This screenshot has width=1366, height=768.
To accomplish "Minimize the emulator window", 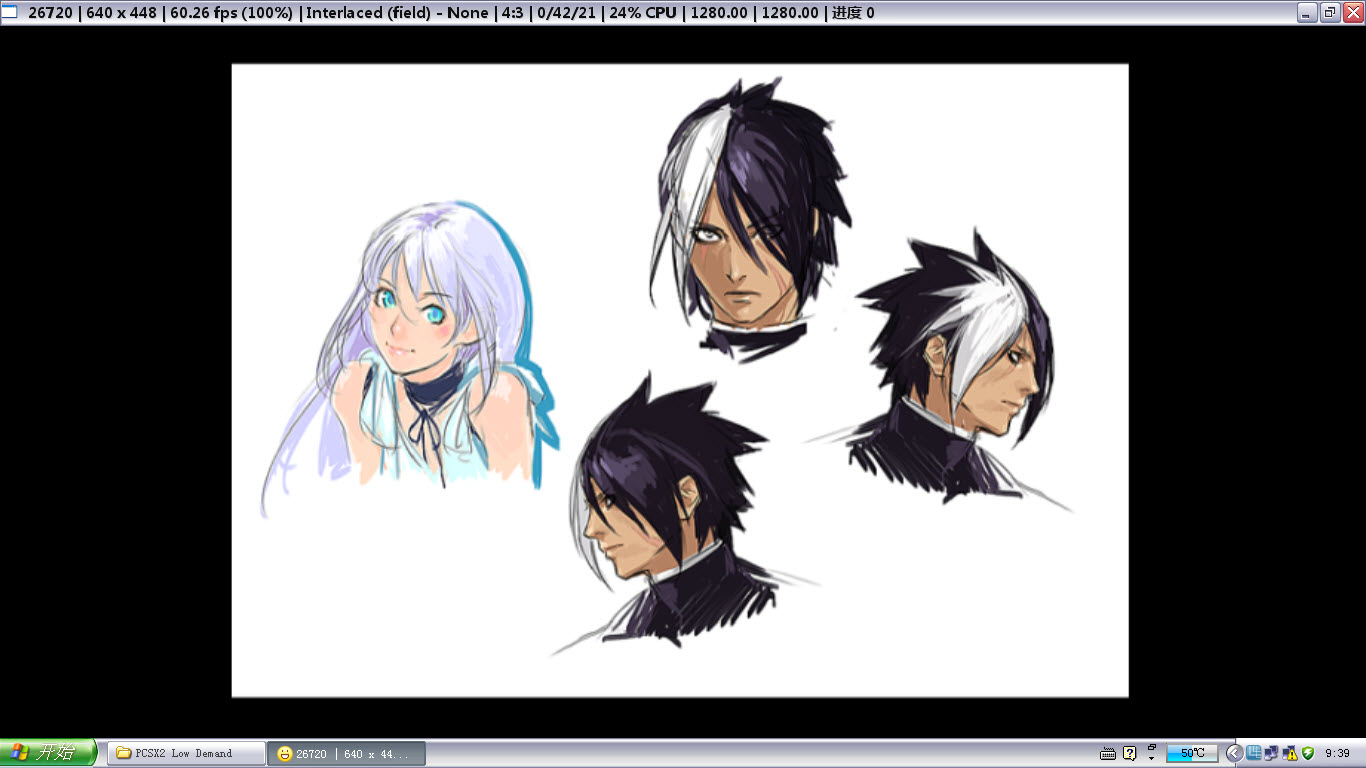I will (x=1307, y=13).
